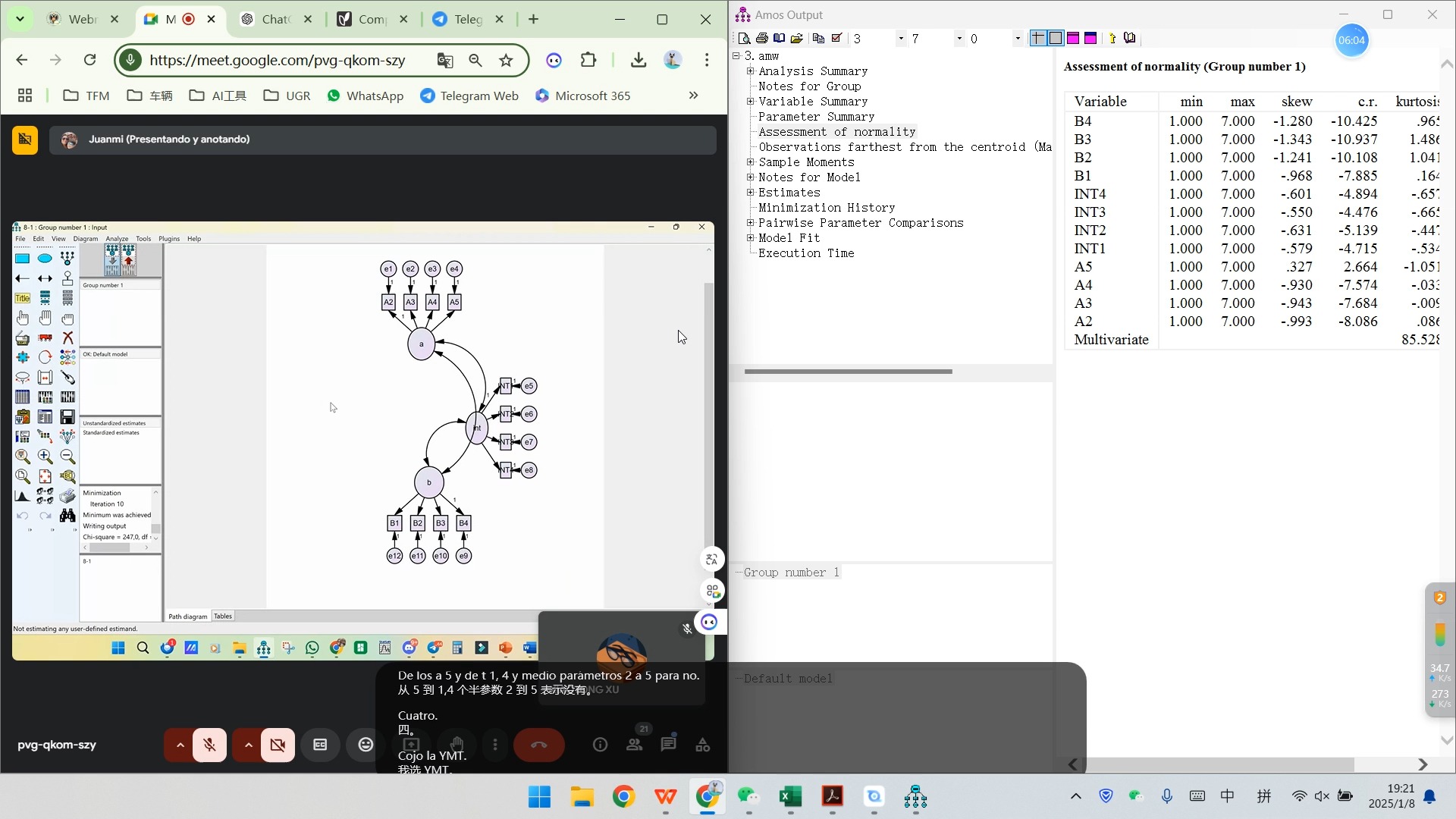Expand the Estimates tree node

pyautogui.click(x=751, y=193)
